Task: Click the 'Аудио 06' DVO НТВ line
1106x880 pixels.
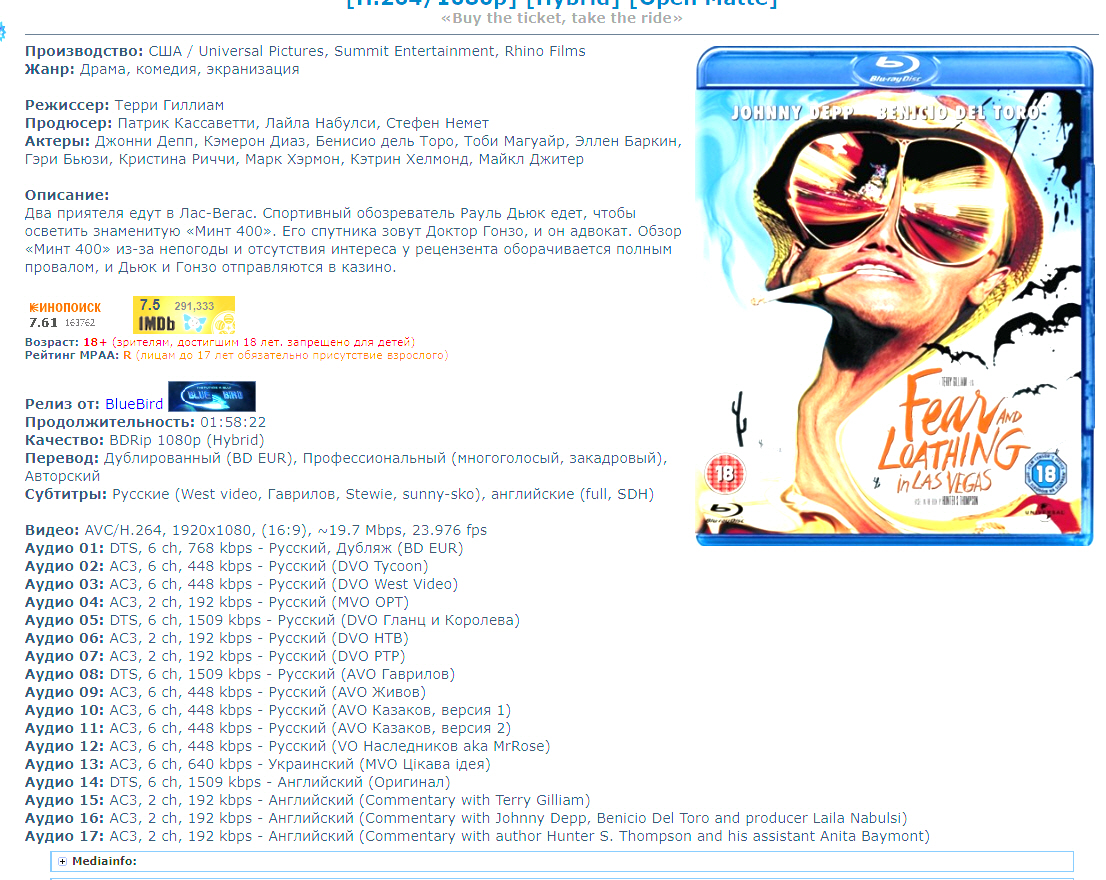Action: 217,638
